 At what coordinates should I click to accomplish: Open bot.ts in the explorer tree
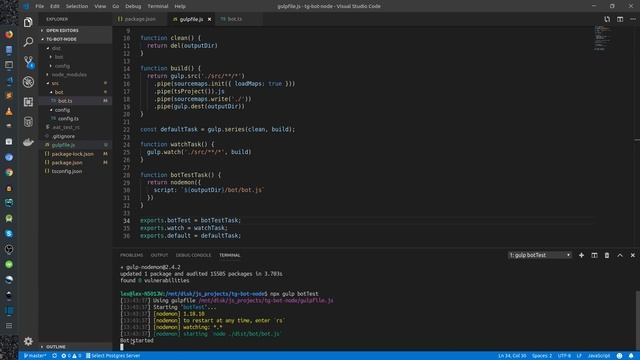[75, 101]
